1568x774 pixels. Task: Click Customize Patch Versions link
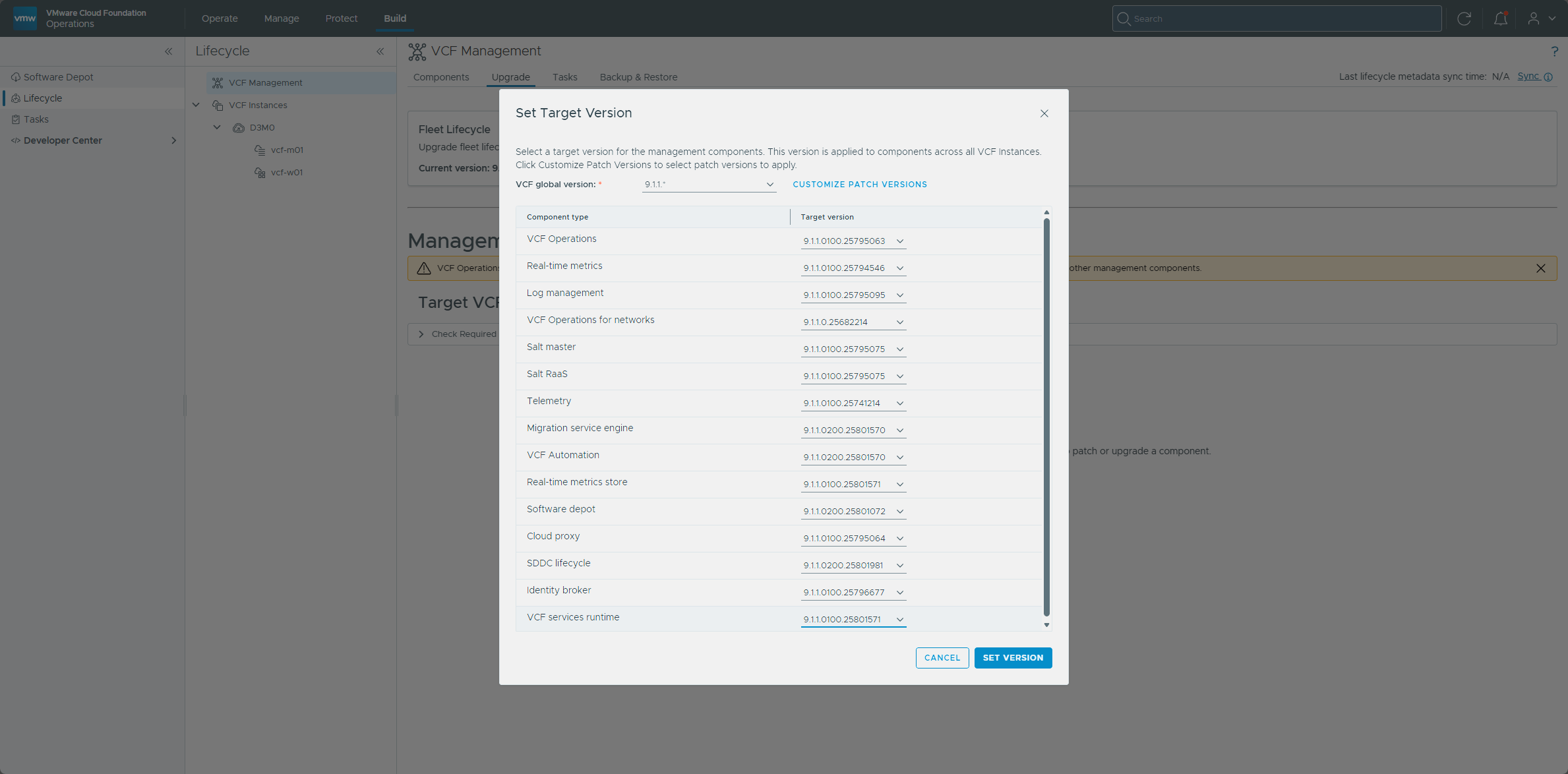(x=860, y=185)
